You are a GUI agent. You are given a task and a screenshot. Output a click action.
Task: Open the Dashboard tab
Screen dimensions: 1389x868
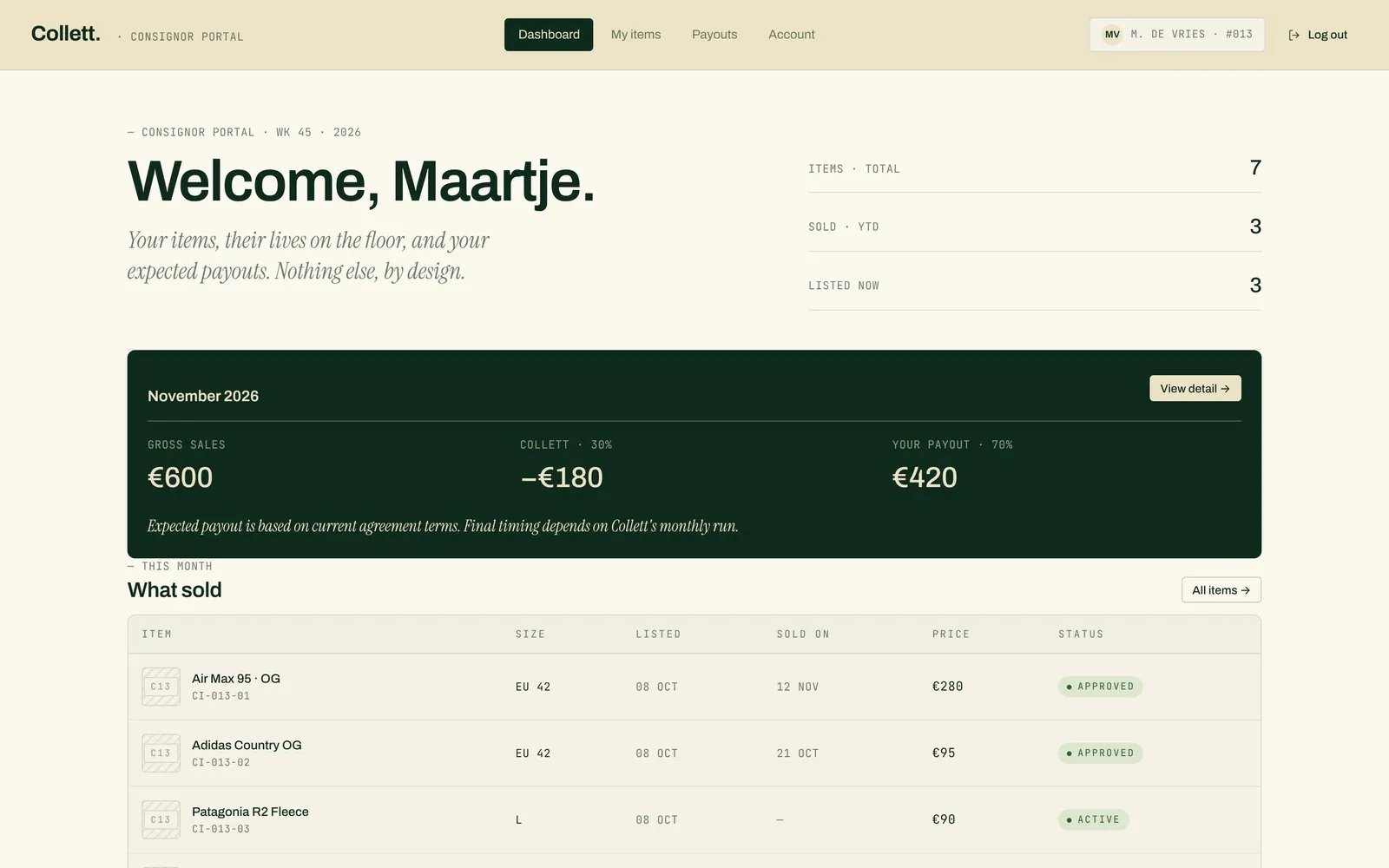pos(549,35)
